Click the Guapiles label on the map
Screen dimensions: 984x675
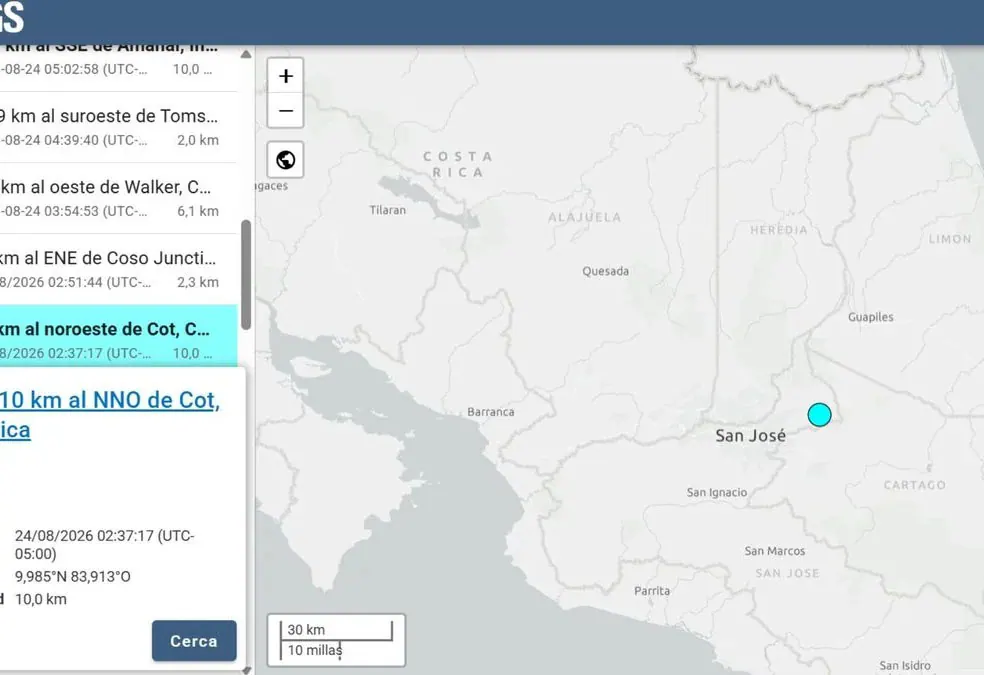click(x=870, y=317)
